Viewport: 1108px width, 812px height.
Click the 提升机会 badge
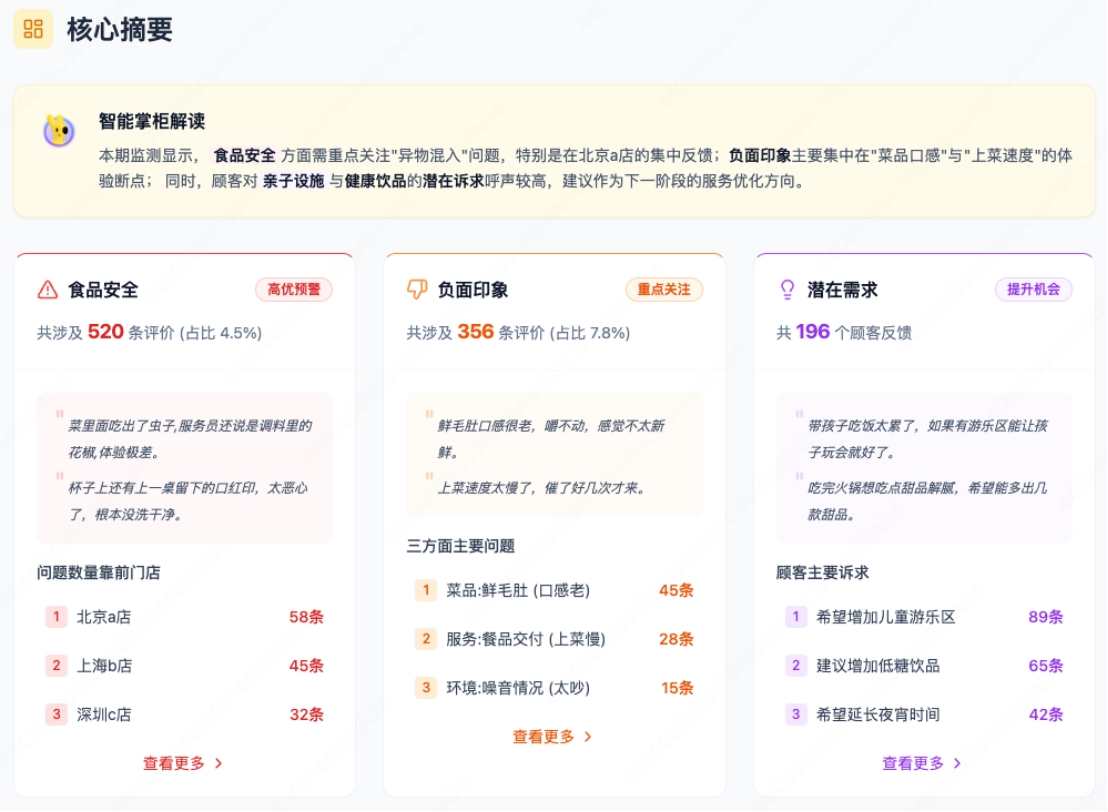pyautogui.click(x=1033, y=290)
